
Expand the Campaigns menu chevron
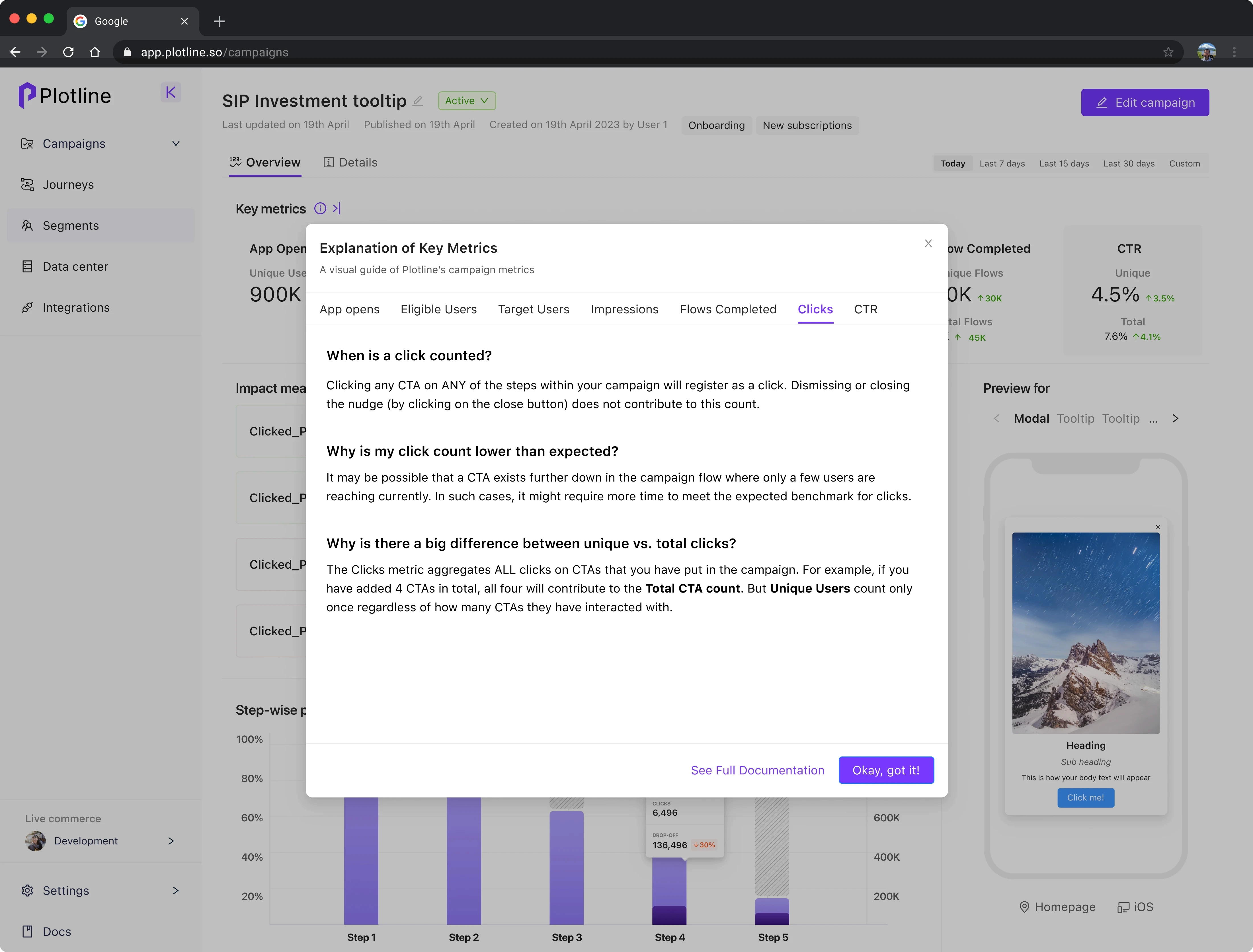pos(176,144)
